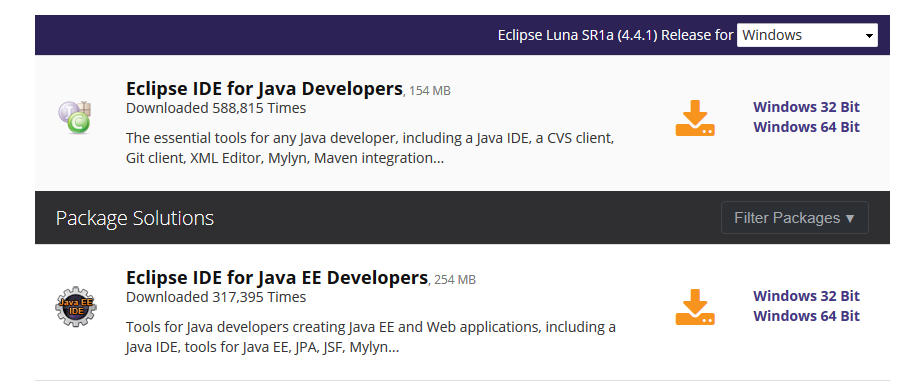Download Windows 64 Bit for Java EE Developers
The height and width of the screenshot is (386, 899).
[806, 316]
